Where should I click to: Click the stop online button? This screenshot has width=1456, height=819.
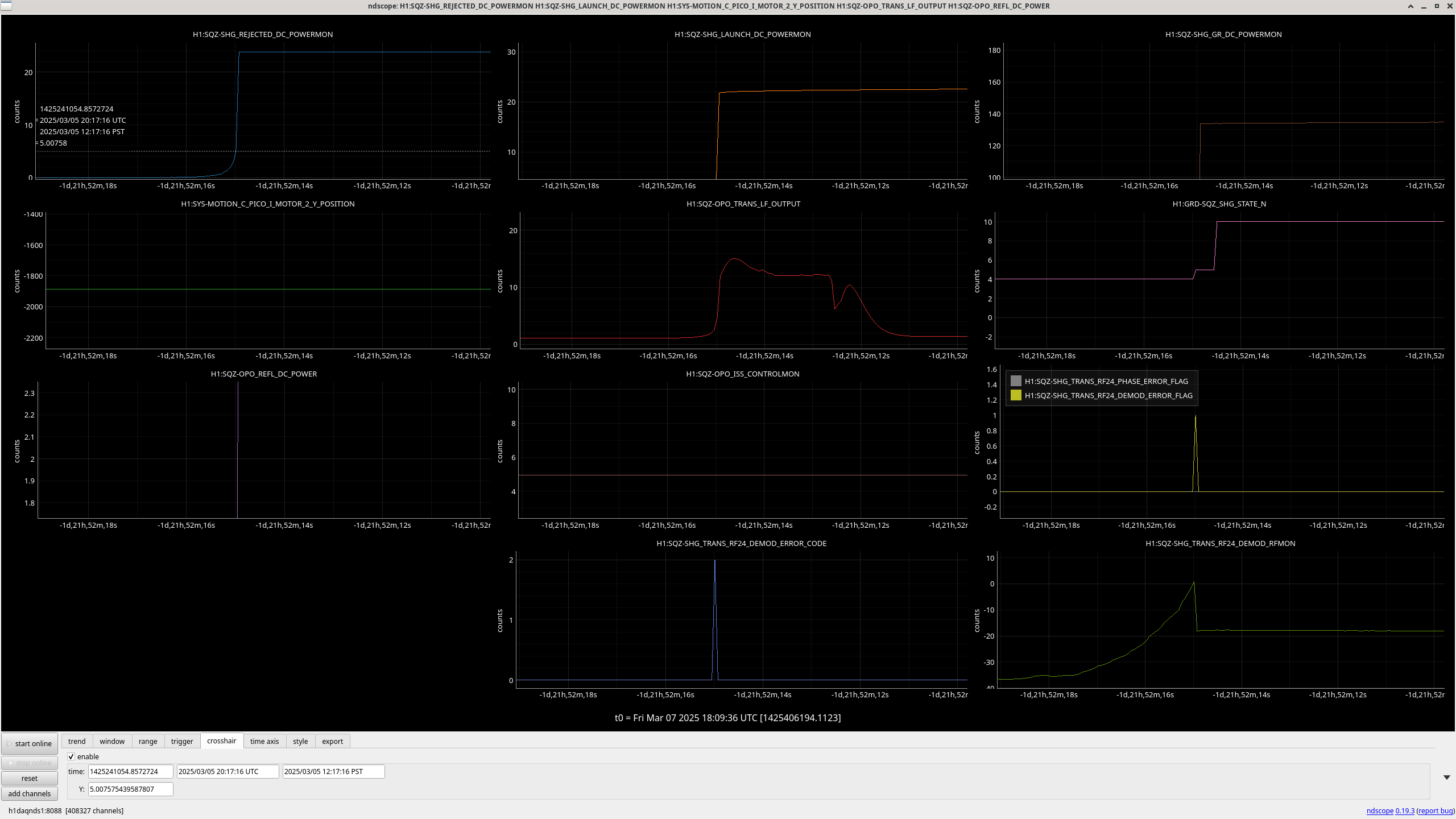(30, 763)
